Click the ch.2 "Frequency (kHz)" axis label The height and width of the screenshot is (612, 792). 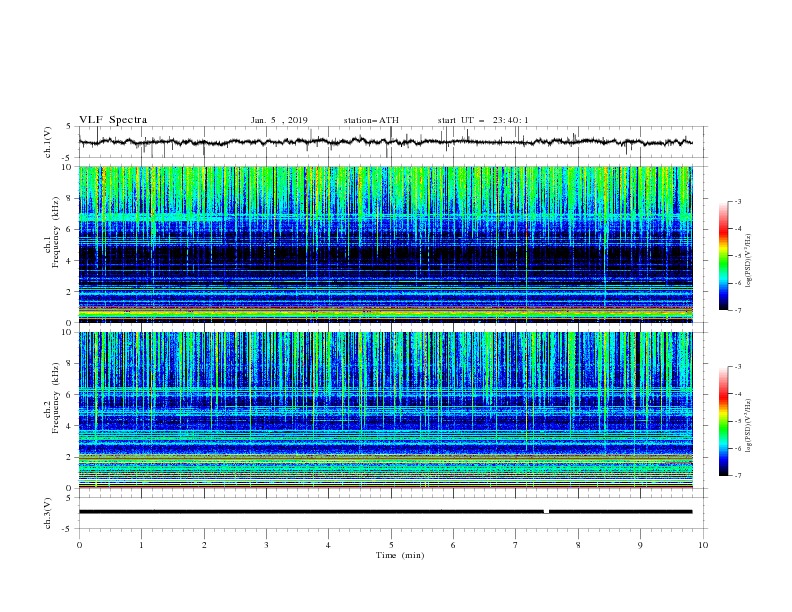pyautogui.click(x=56, y=399)
